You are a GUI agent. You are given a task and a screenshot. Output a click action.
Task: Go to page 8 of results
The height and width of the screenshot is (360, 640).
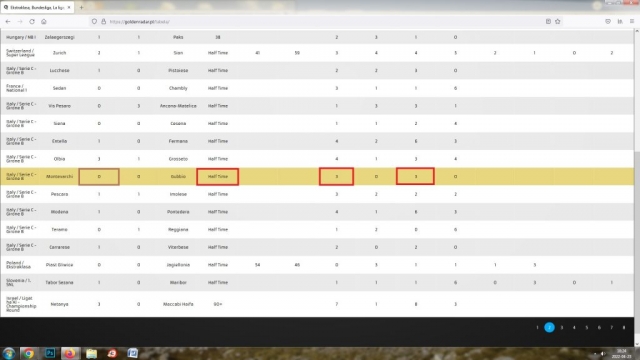[624, 327]
